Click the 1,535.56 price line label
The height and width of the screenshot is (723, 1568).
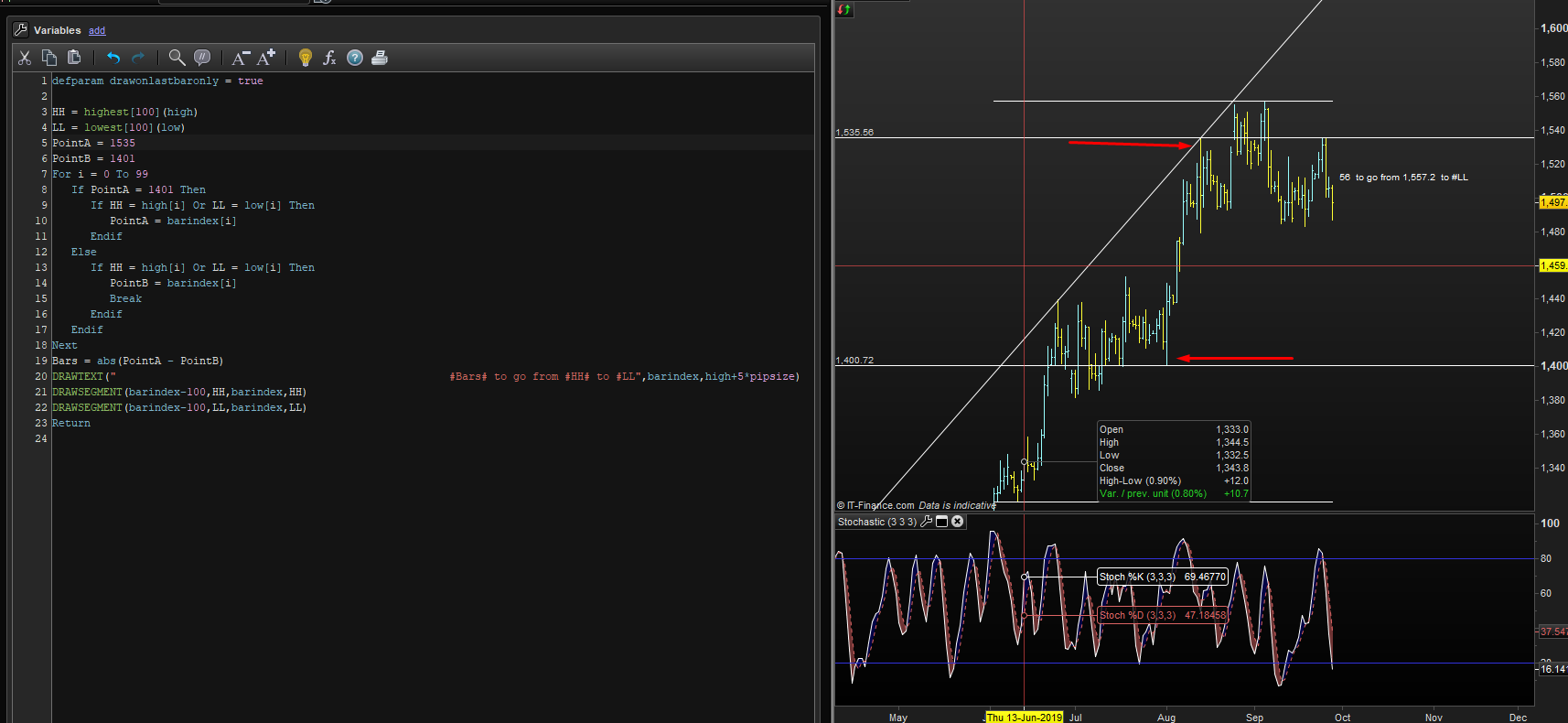pyautogui.click(x=854, y=133)
